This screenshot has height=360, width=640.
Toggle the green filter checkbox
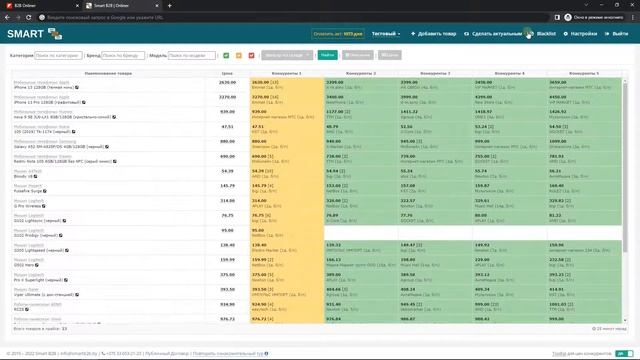click(x=226, y=55)
